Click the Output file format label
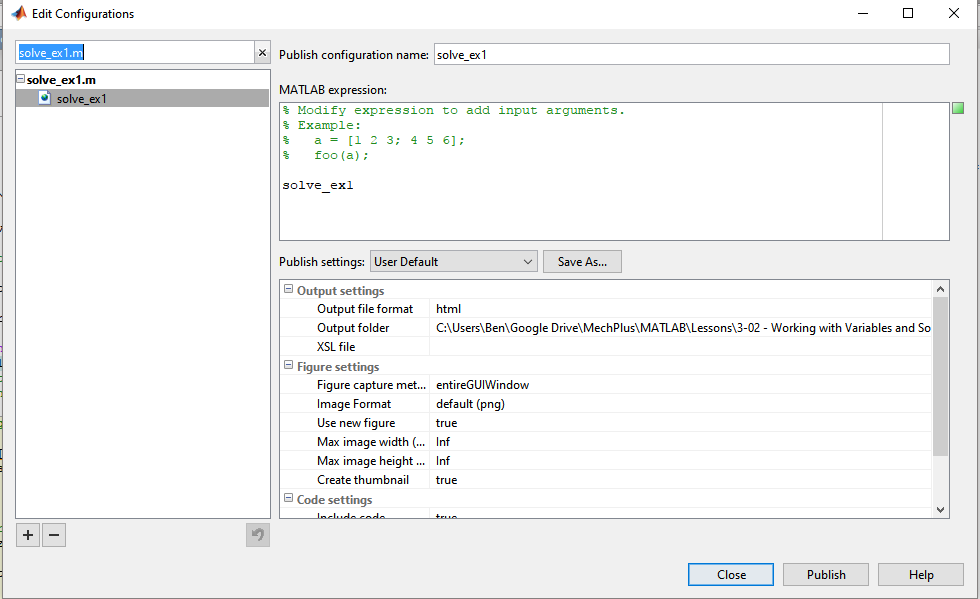 (x=365, y=309)
